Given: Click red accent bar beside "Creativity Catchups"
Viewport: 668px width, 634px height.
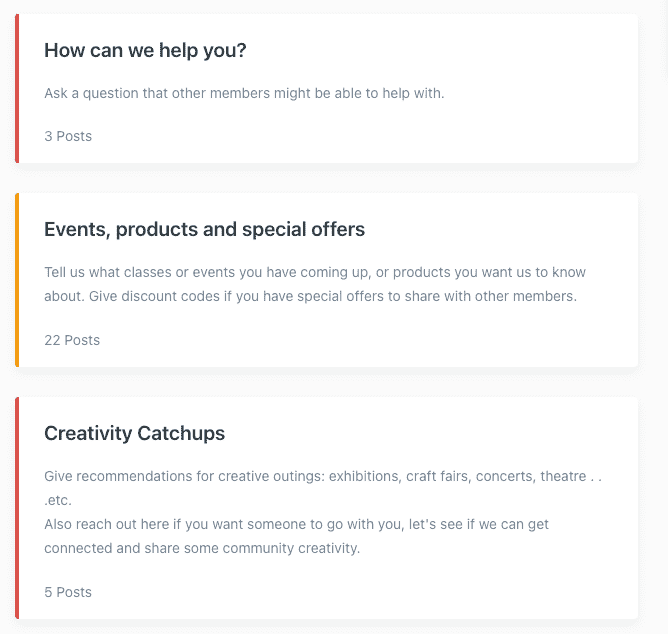Looking at the screenshot, I should coord(17,507).
